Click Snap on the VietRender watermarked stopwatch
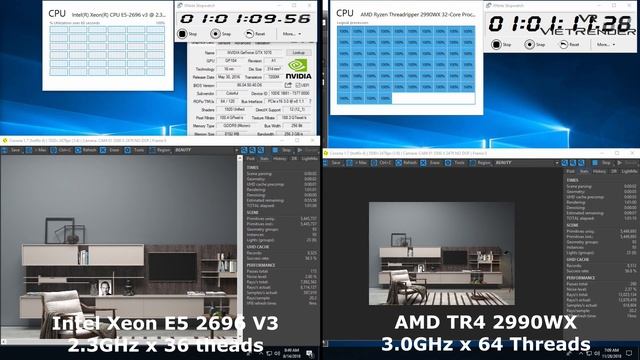This screenshot has width=640, height=360. (x=535, y=44)
